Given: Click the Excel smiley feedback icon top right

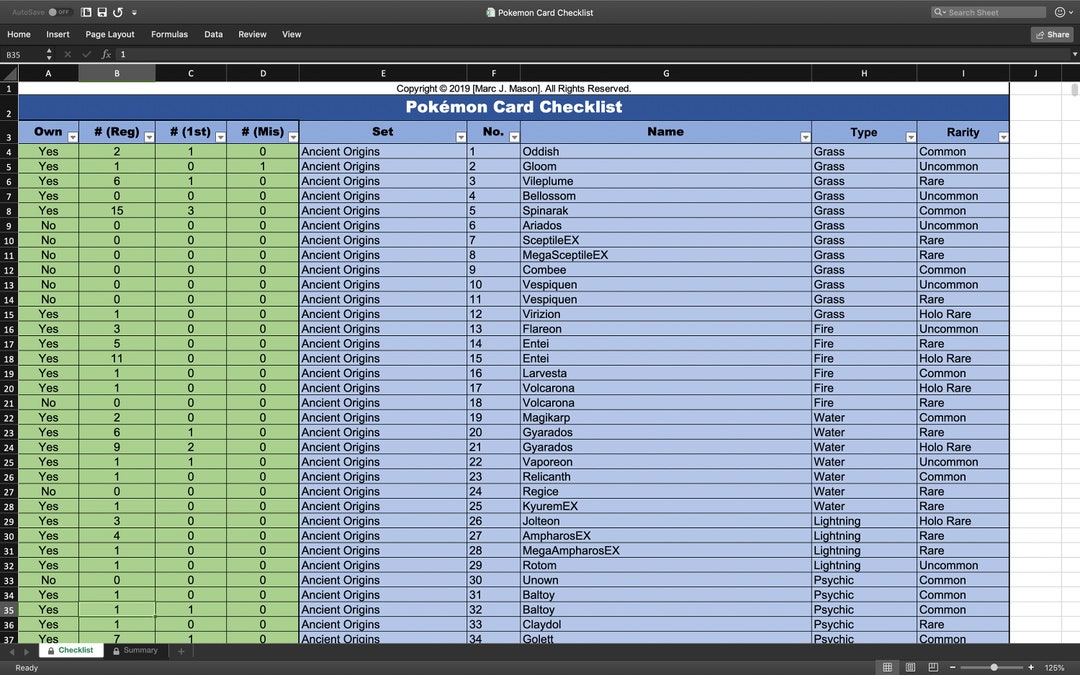Looking at the screenshot, I should point(1058,12).
